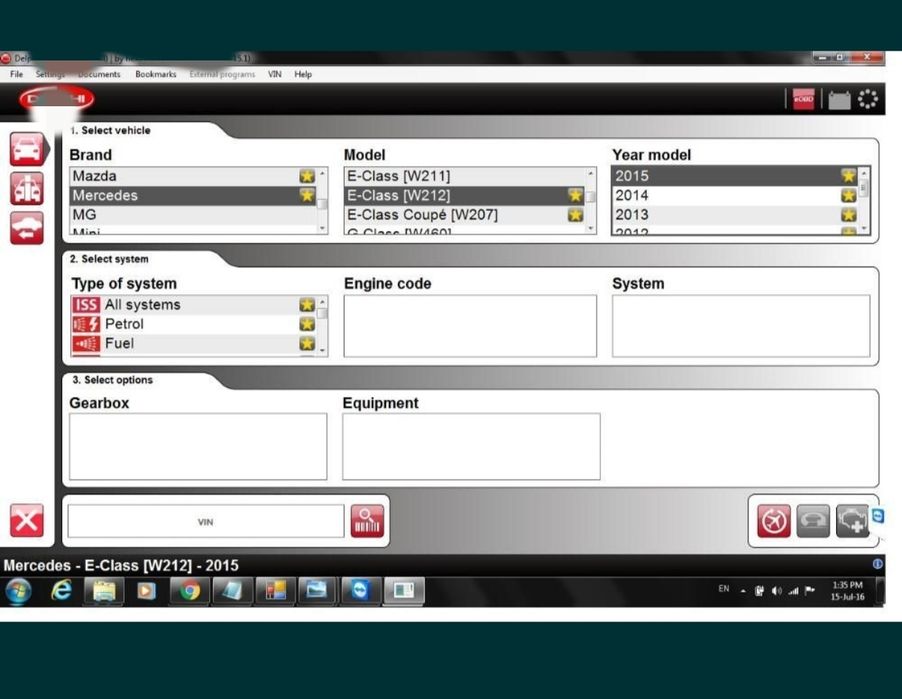Open the External programs menu
The image size is (902, 699).
(222, 74)
